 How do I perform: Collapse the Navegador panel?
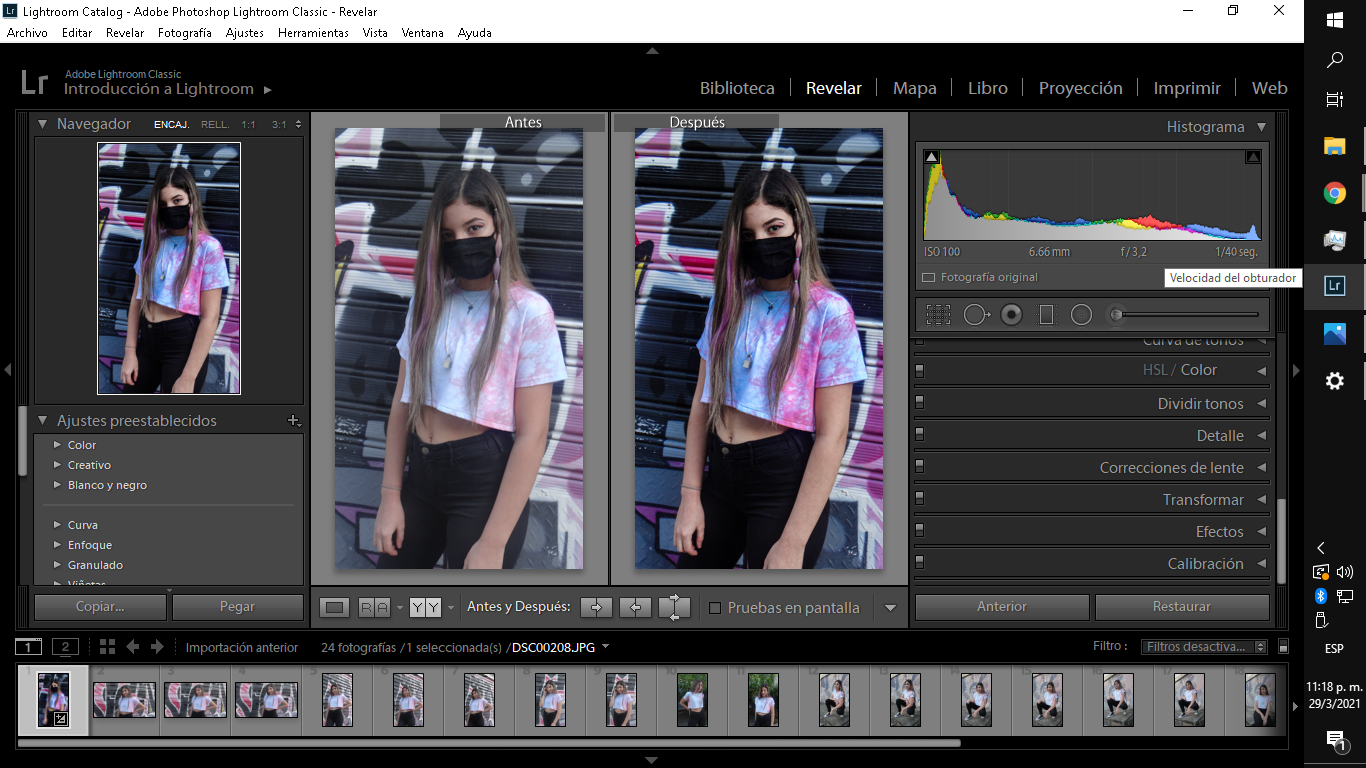43,124
